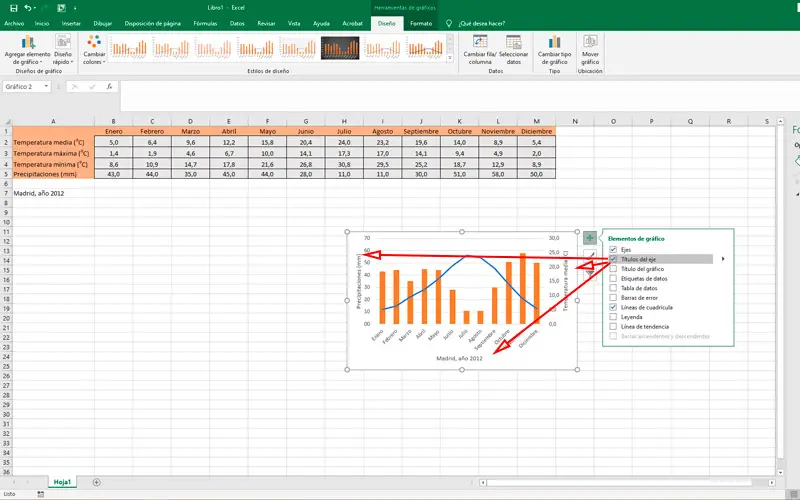
Task: Open the Chart Filters funnel button
Action: click(590, 272)
